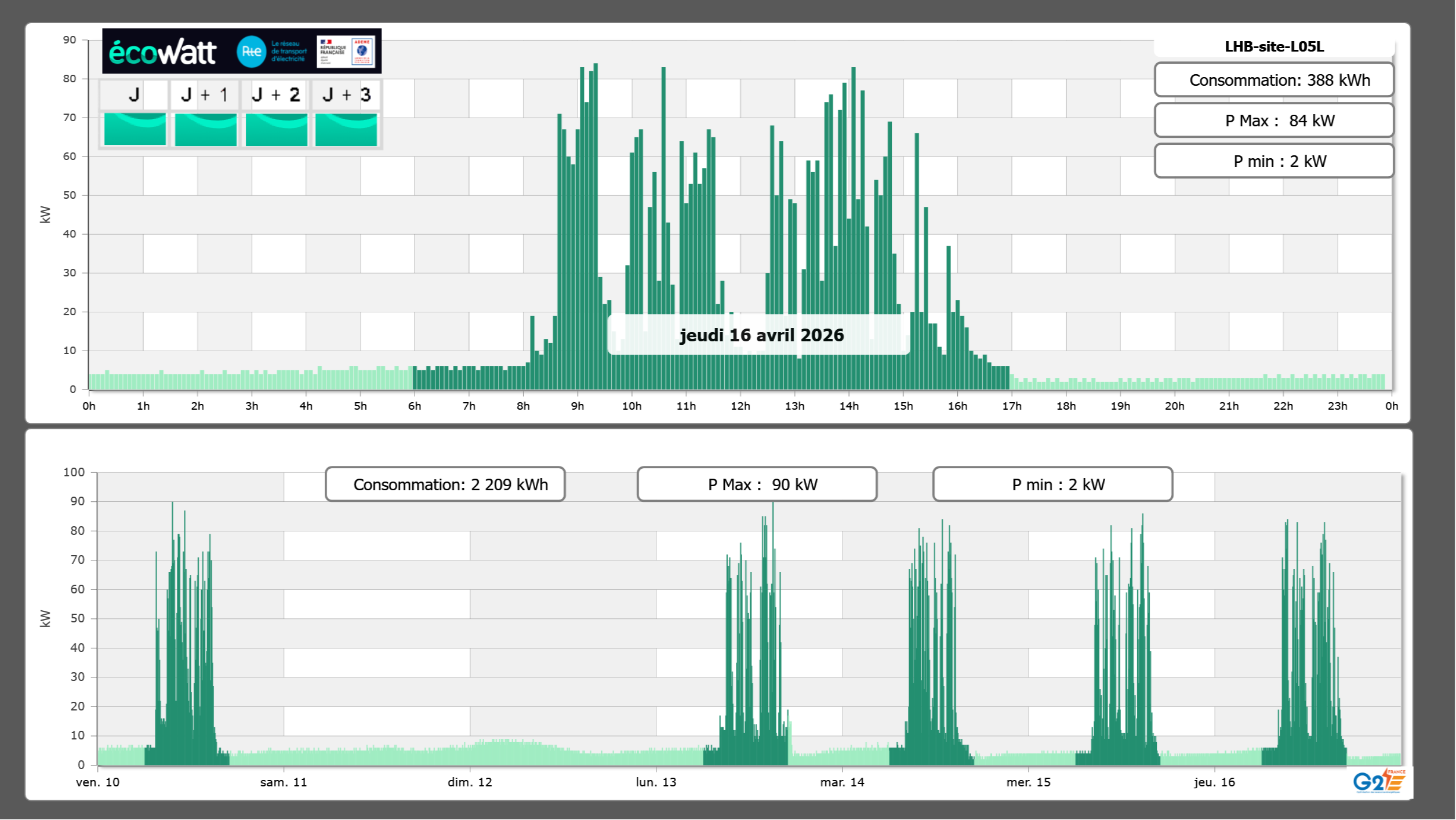The image size is (1456, 820).
Task: Select the J + 1 day label
Action: coord(205,95)
